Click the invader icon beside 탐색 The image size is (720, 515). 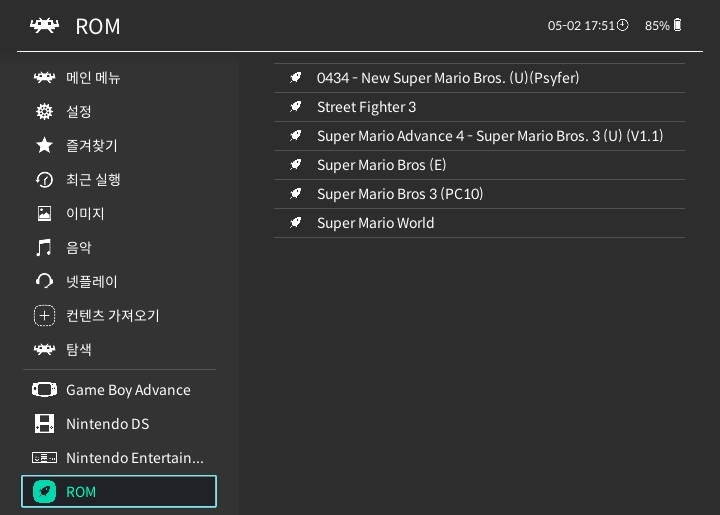(x=45, y=349)
